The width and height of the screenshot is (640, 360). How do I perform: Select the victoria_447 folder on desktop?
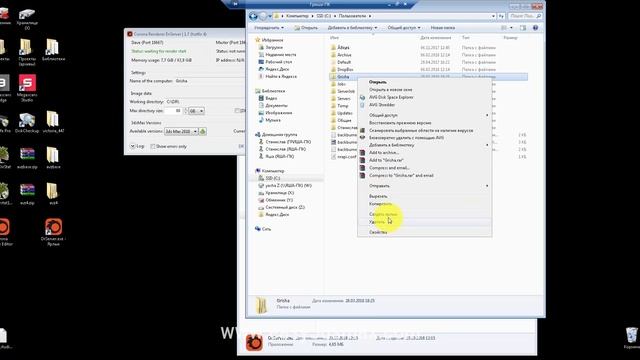click(53, 122)
